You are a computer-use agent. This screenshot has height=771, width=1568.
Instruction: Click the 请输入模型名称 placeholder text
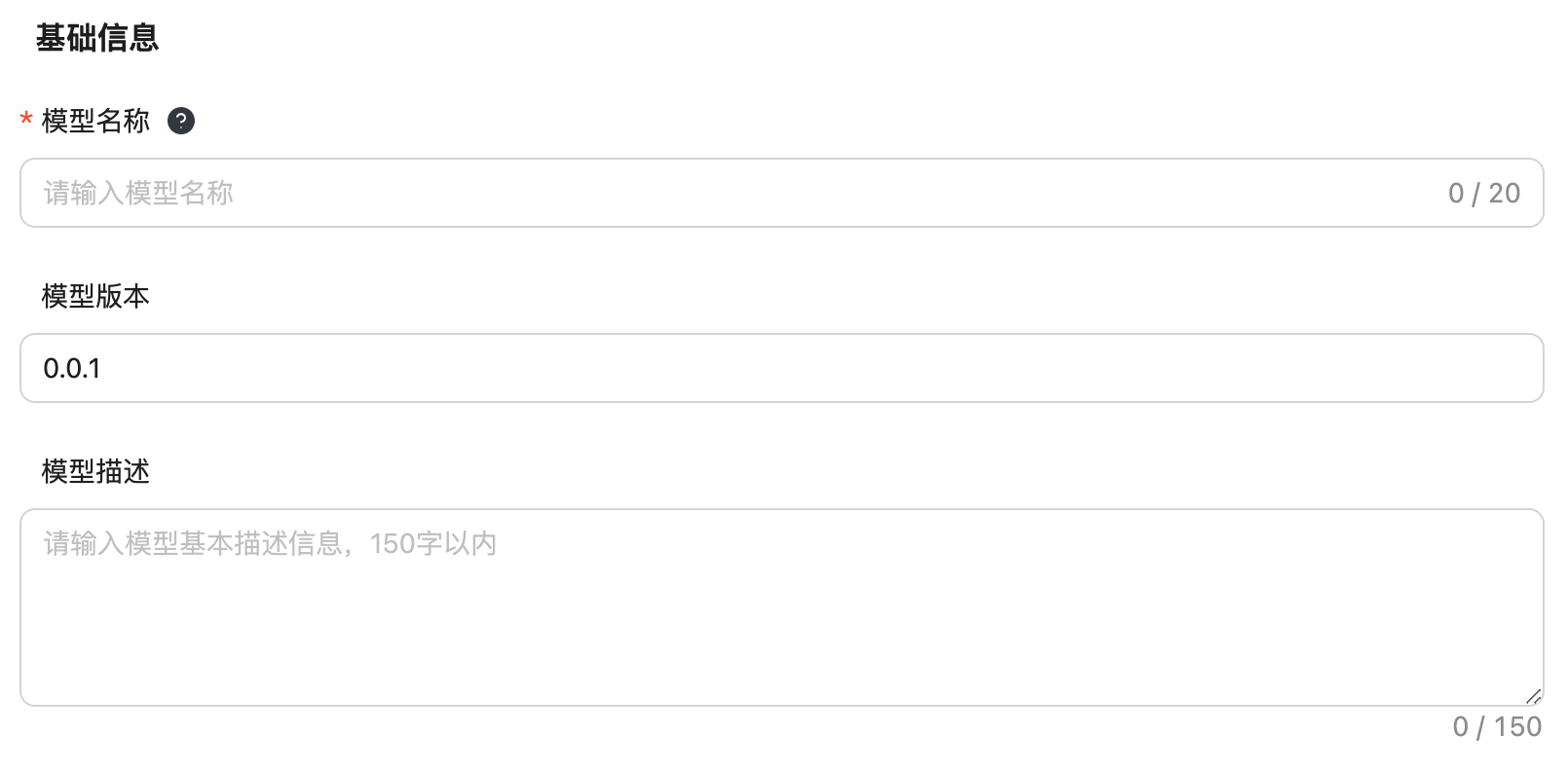[x=138, y=193]
